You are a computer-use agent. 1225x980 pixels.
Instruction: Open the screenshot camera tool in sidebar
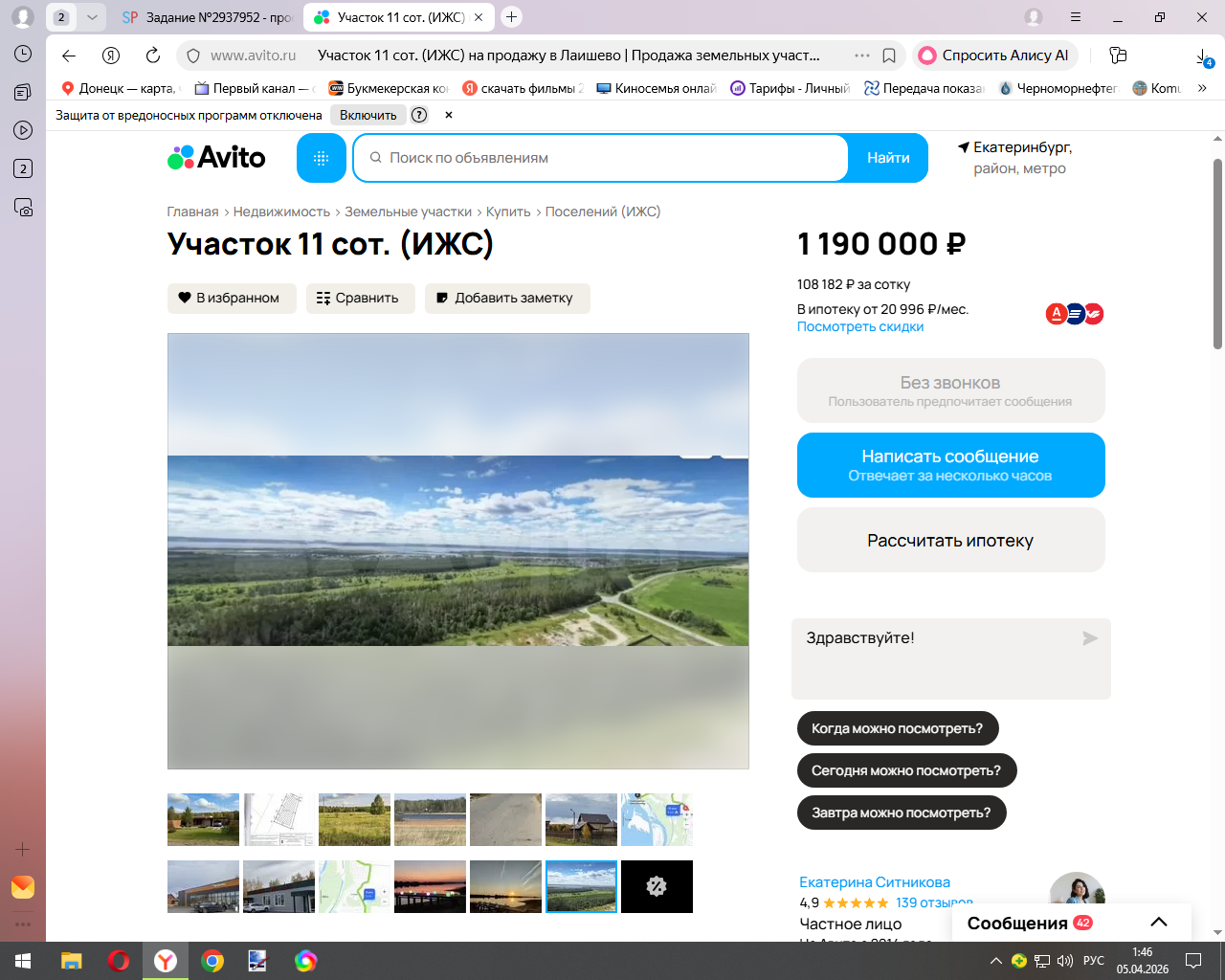(x=23, y=207)
